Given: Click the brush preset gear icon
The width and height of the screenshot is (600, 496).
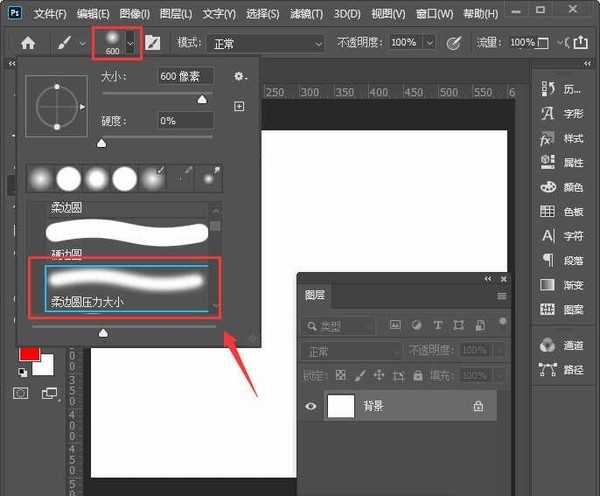Looking at the screenshot, I should pos(239,76).
